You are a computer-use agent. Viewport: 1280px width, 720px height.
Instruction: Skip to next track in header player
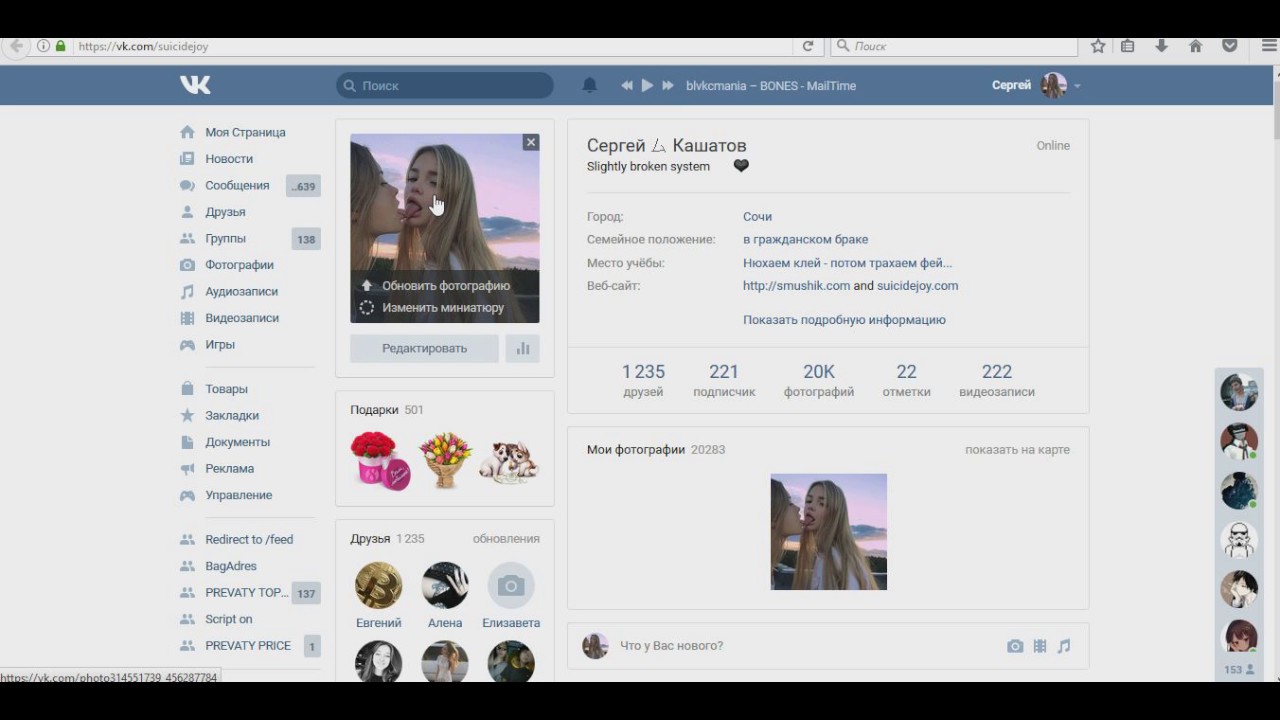668,86
